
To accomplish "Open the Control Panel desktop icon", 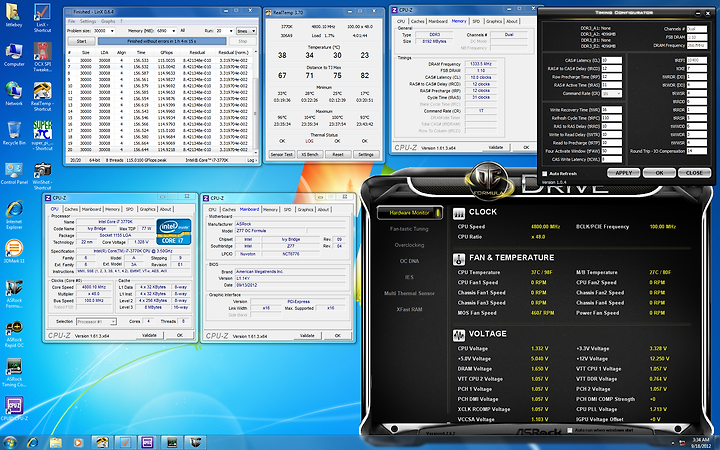I will point(14,173).
